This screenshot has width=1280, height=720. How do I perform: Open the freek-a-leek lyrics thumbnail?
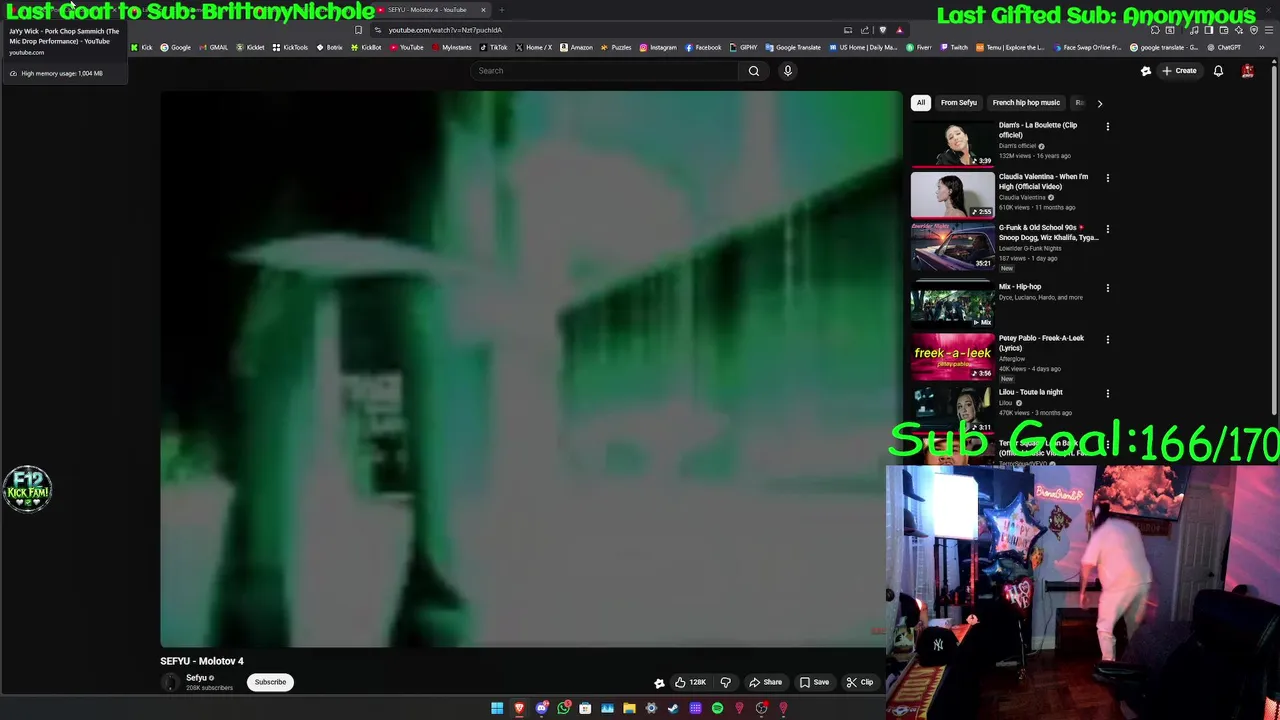coord(952,356)
